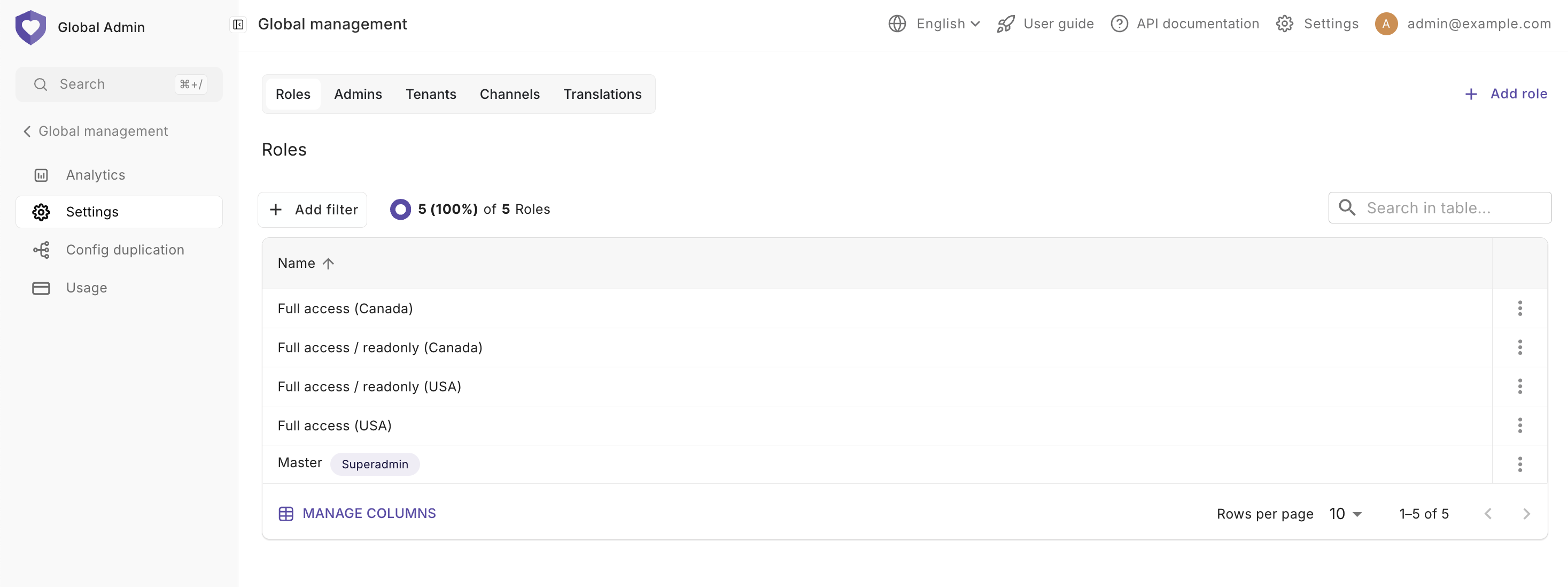Switch to the Admins tab

tap(358, 95)
